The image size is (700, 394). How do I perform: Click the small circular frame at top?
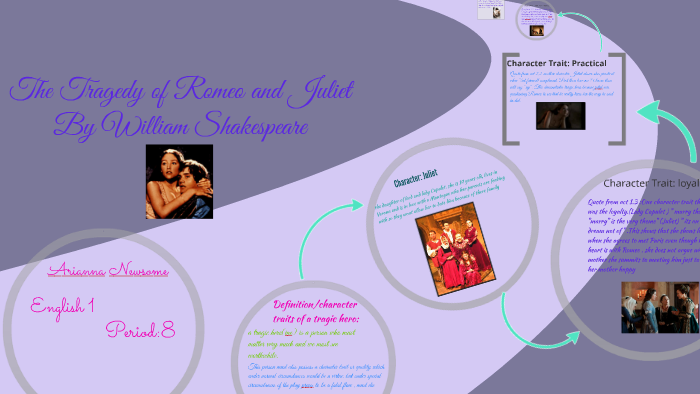[x=536, y=20]
